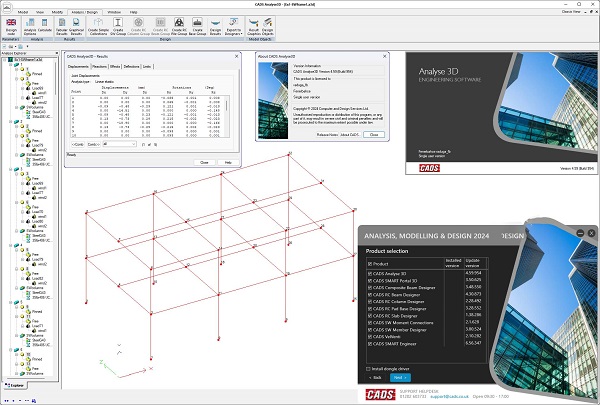Click results table vertical scrollbar

click(228, 116)
